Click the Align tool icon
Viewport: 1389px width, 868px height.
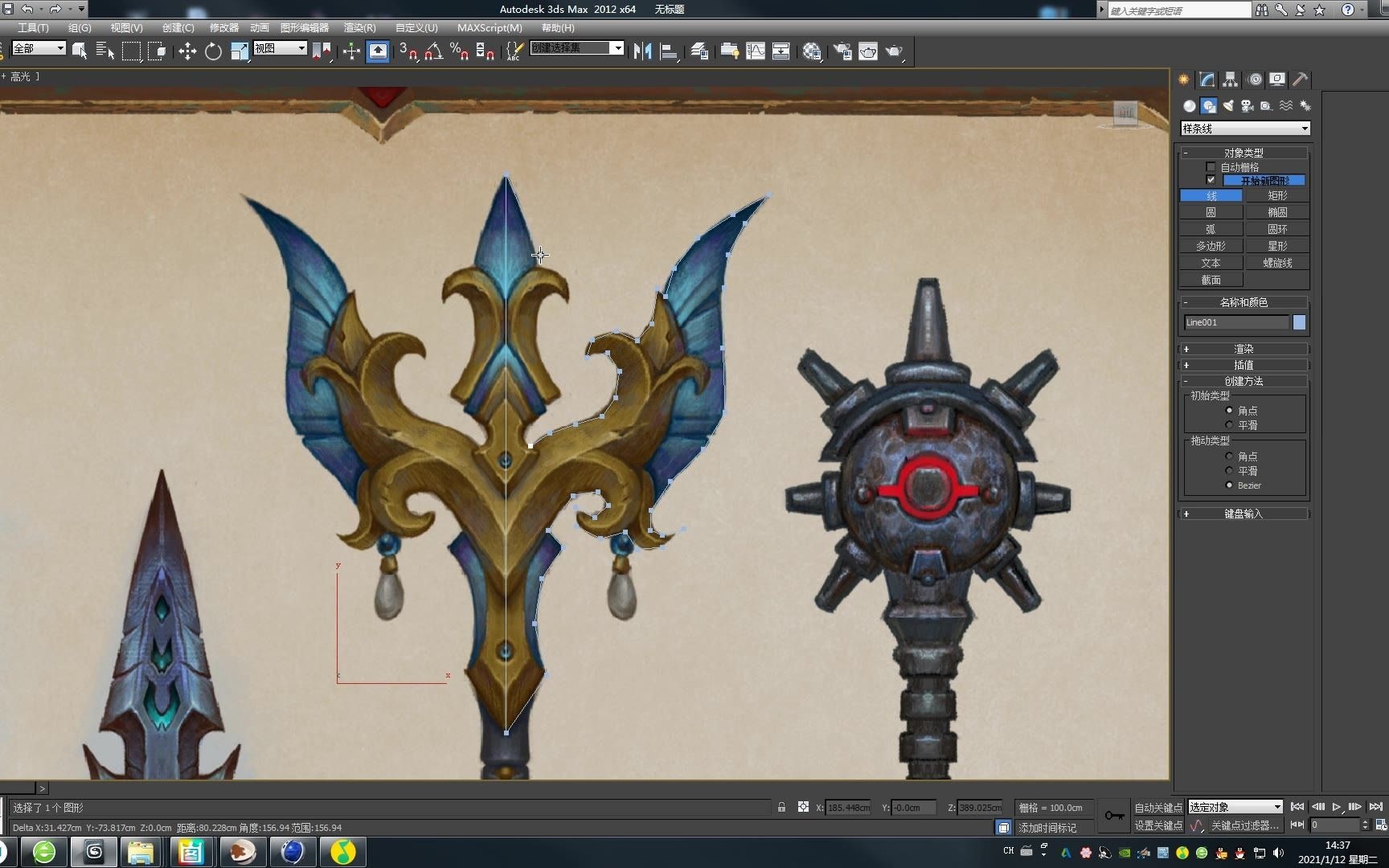pos(669,51)
